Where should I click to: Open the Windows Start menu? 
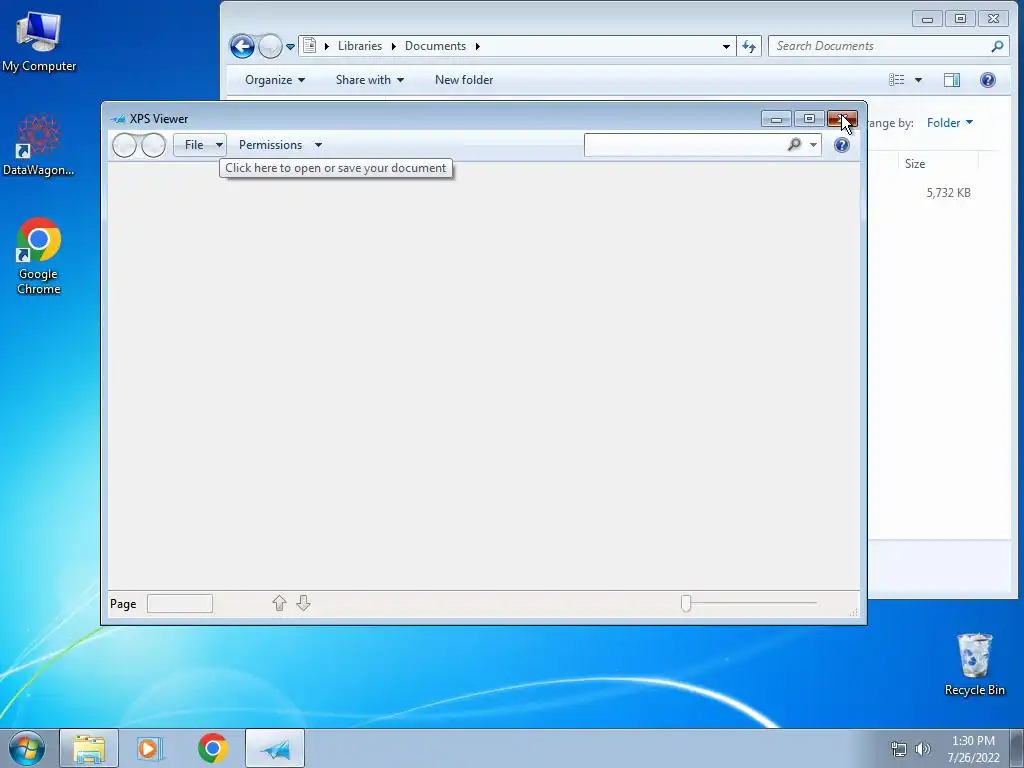click(27, 748)
